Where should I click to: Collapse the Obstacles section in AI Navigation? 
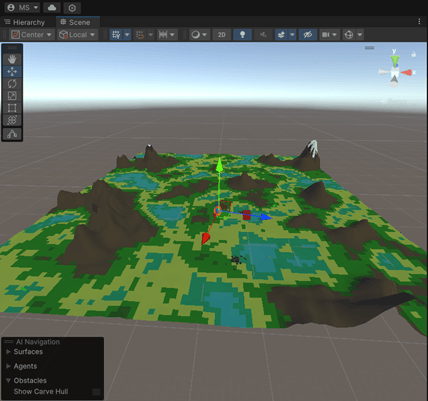coord(8,380)
